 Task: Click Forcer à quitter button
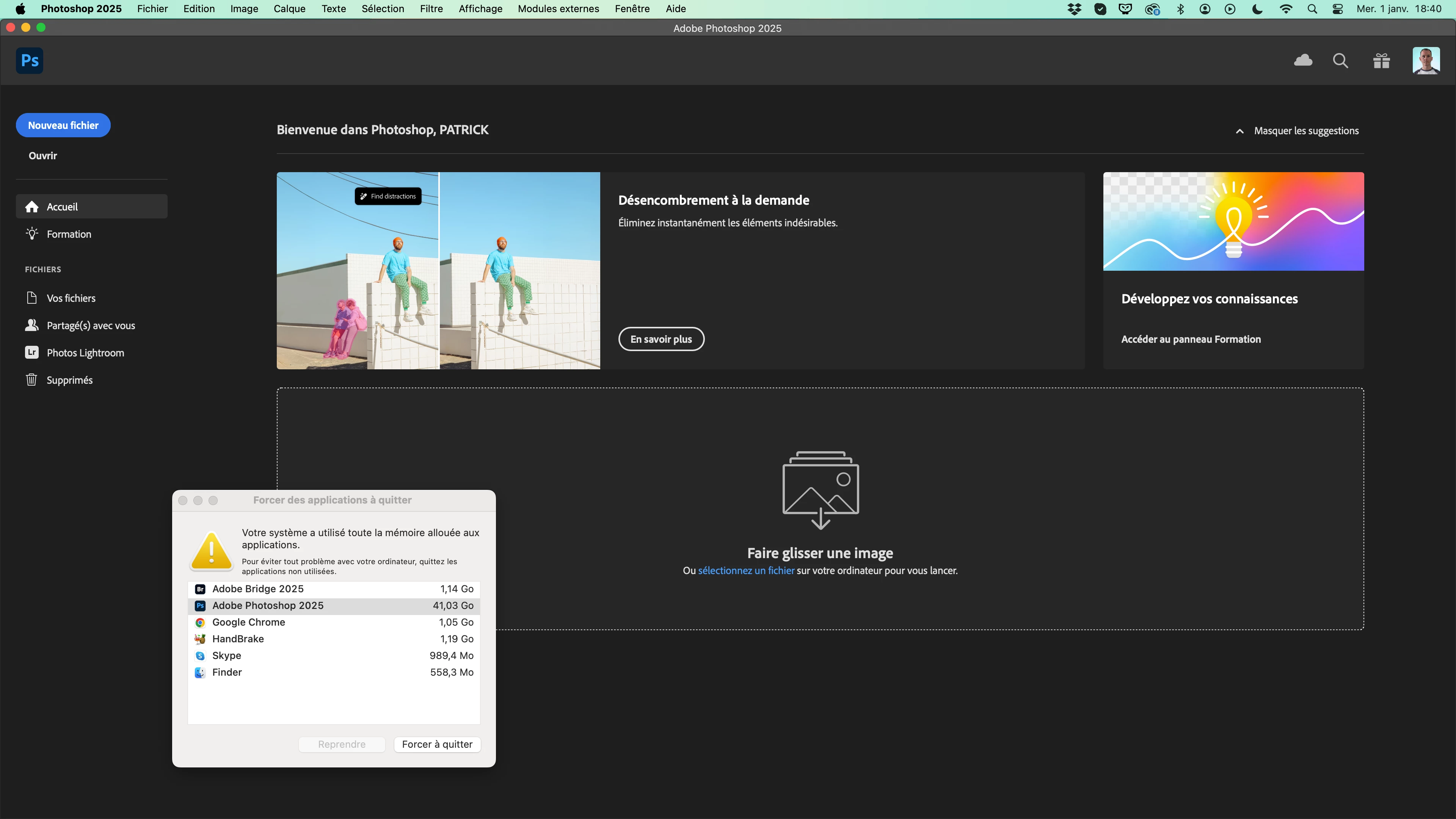(437, 744)
